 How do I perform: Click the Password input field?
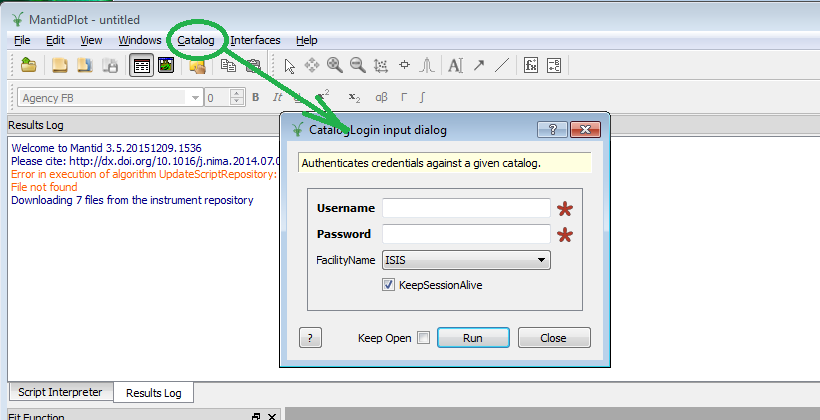tap(466, 234)
